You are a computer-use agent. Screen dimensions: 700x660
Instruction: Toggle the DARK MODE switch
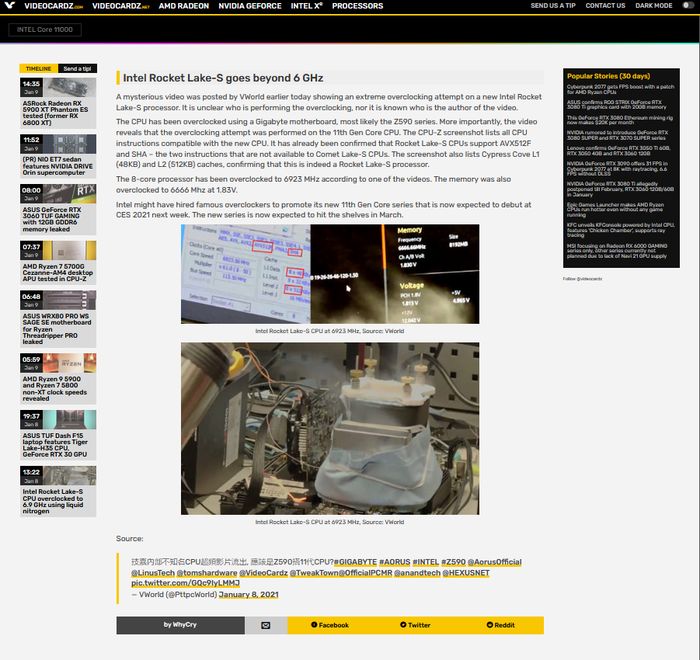(688, 5)
